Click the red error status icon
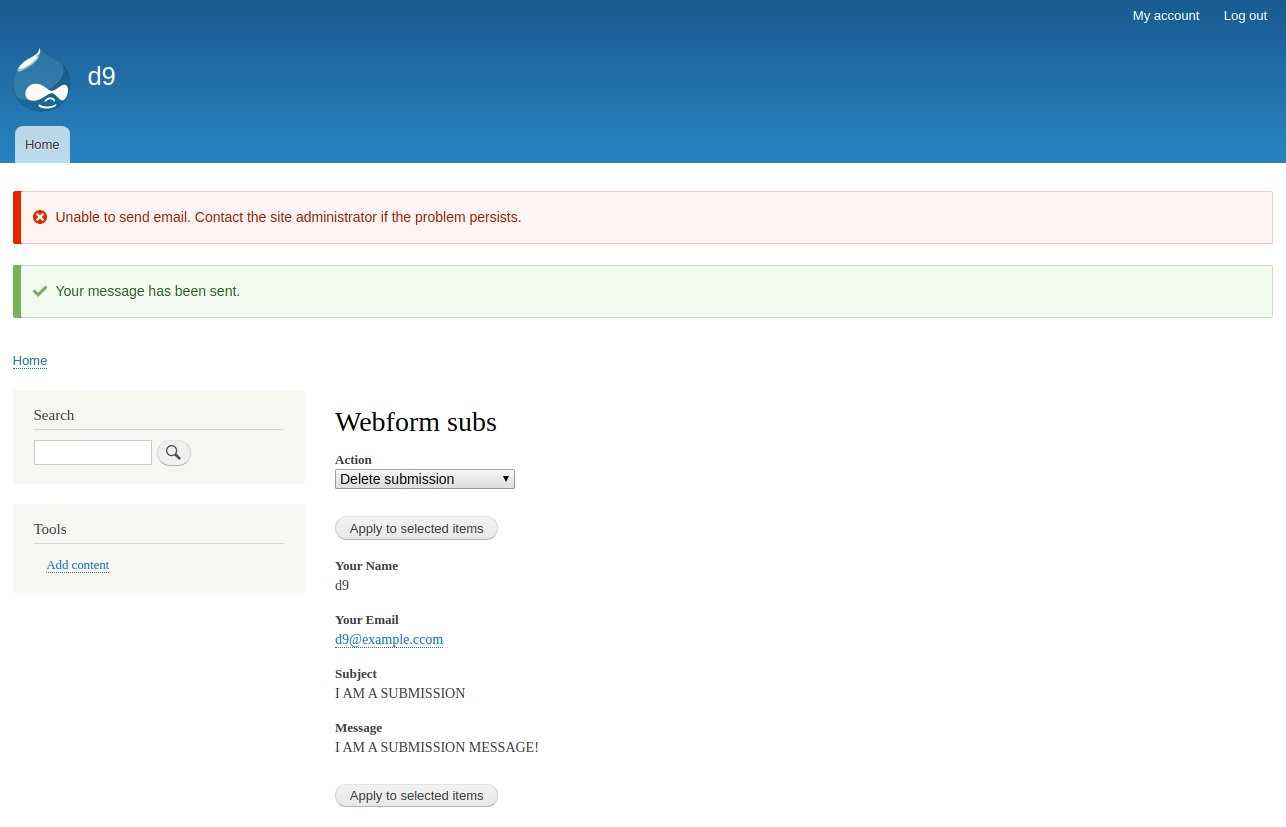Screen dimensions: 1286x827 click(x=39, y=216)
